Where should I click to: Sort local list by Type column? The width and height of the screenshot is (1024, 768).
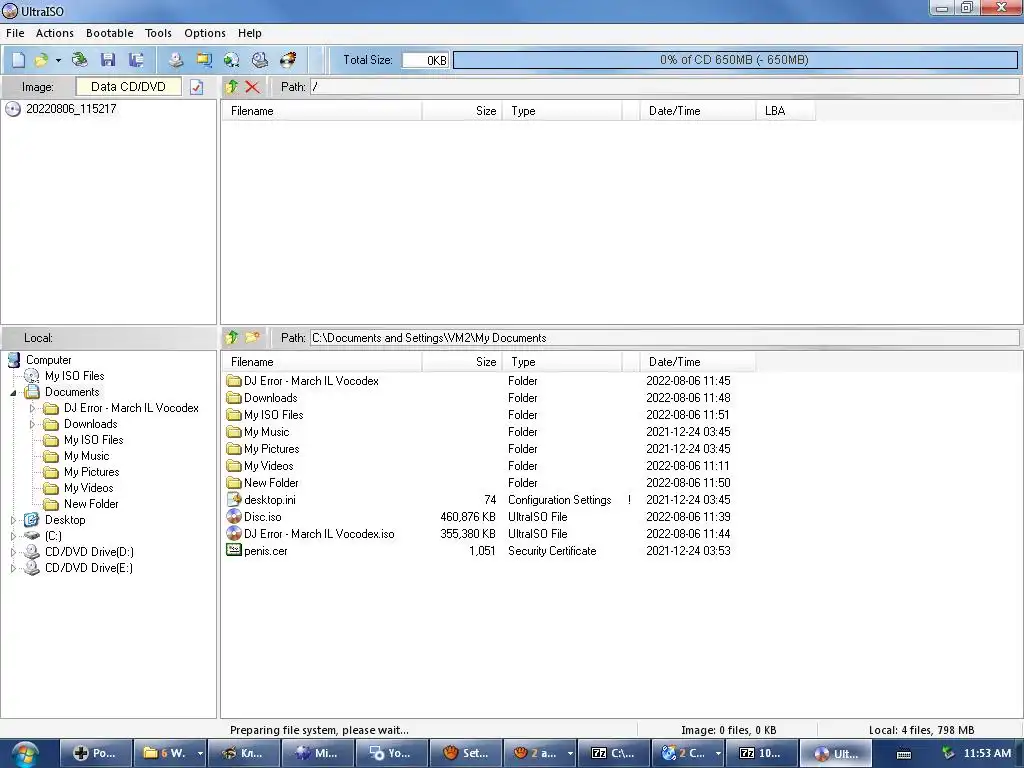tap(562, 362)
